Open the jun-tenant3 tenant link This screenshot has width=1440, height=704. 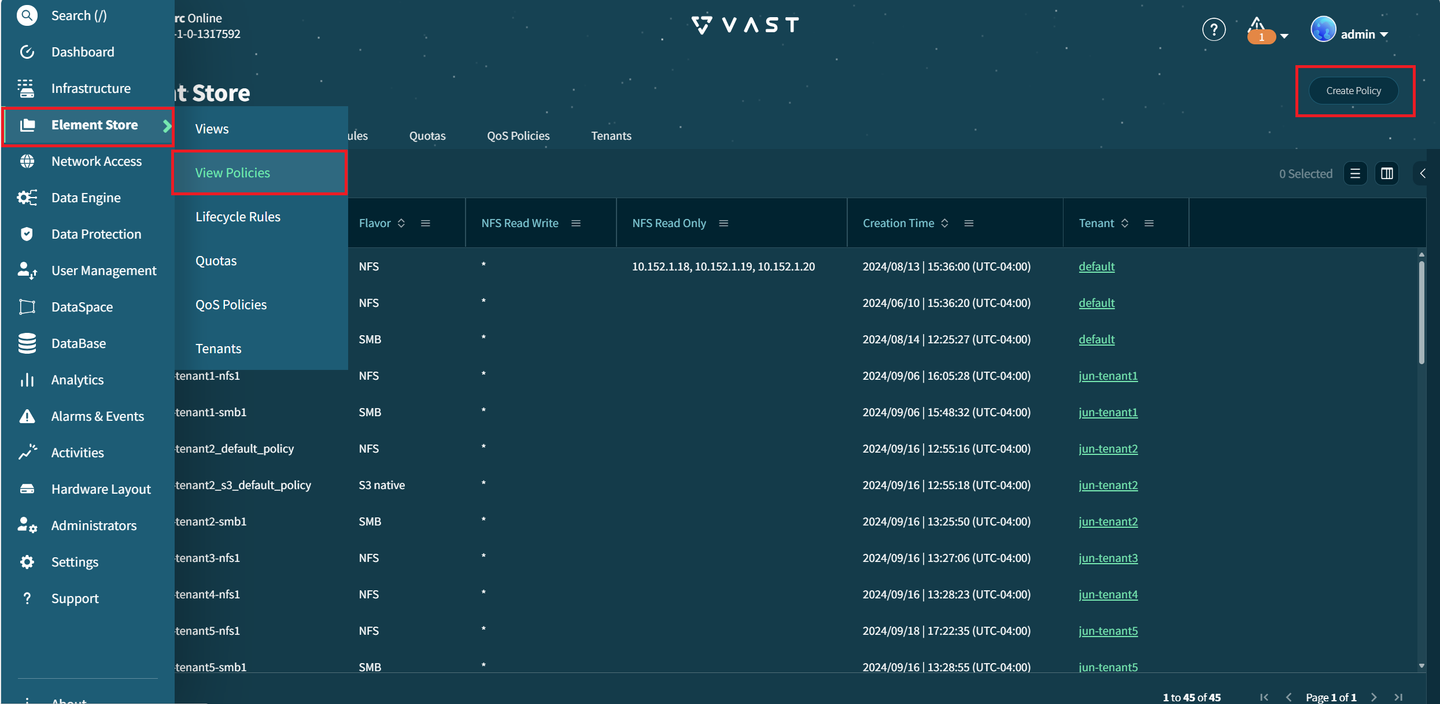[1108, 558]
